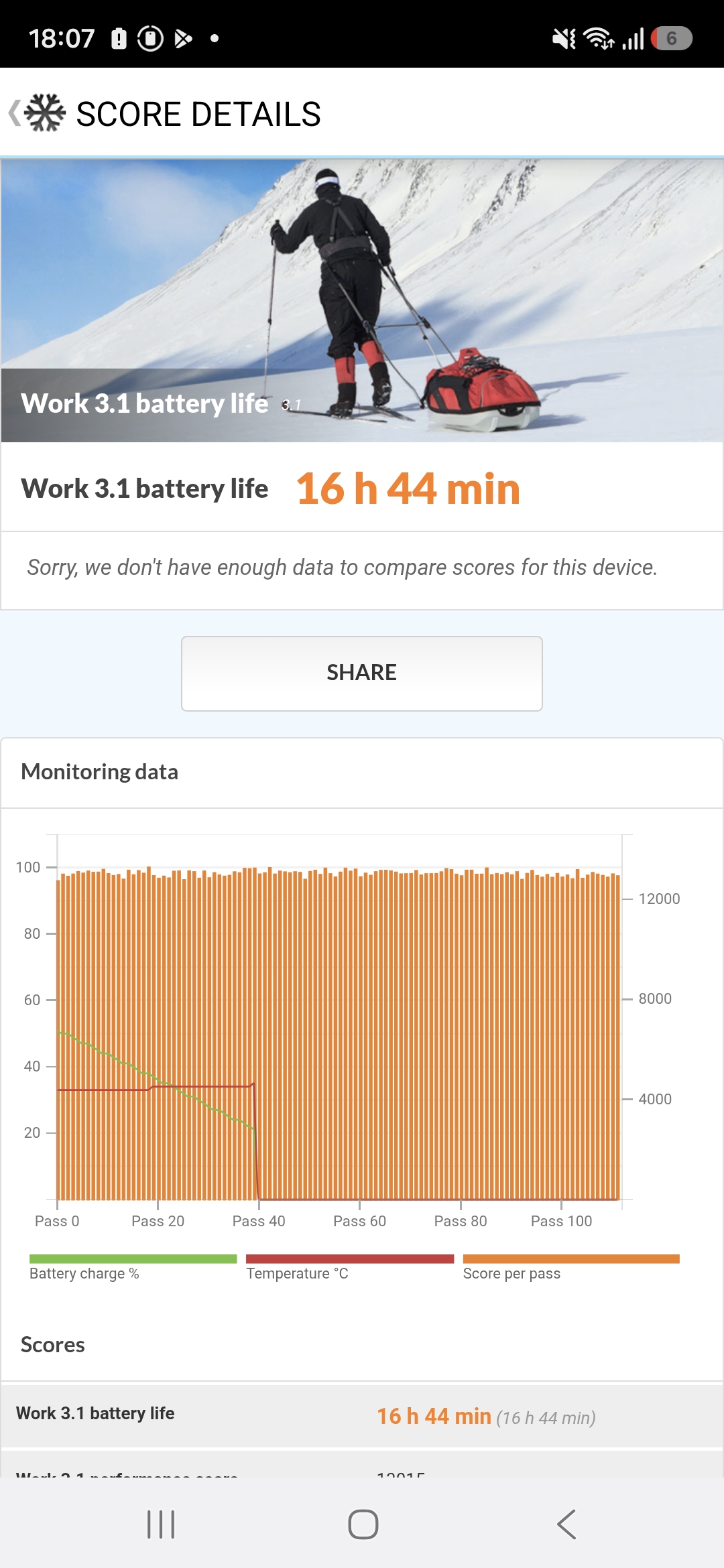The height and width of the screenshot is (1568, 724).
Task: Tap the battery alert notification icon
Action: point(119,39)
